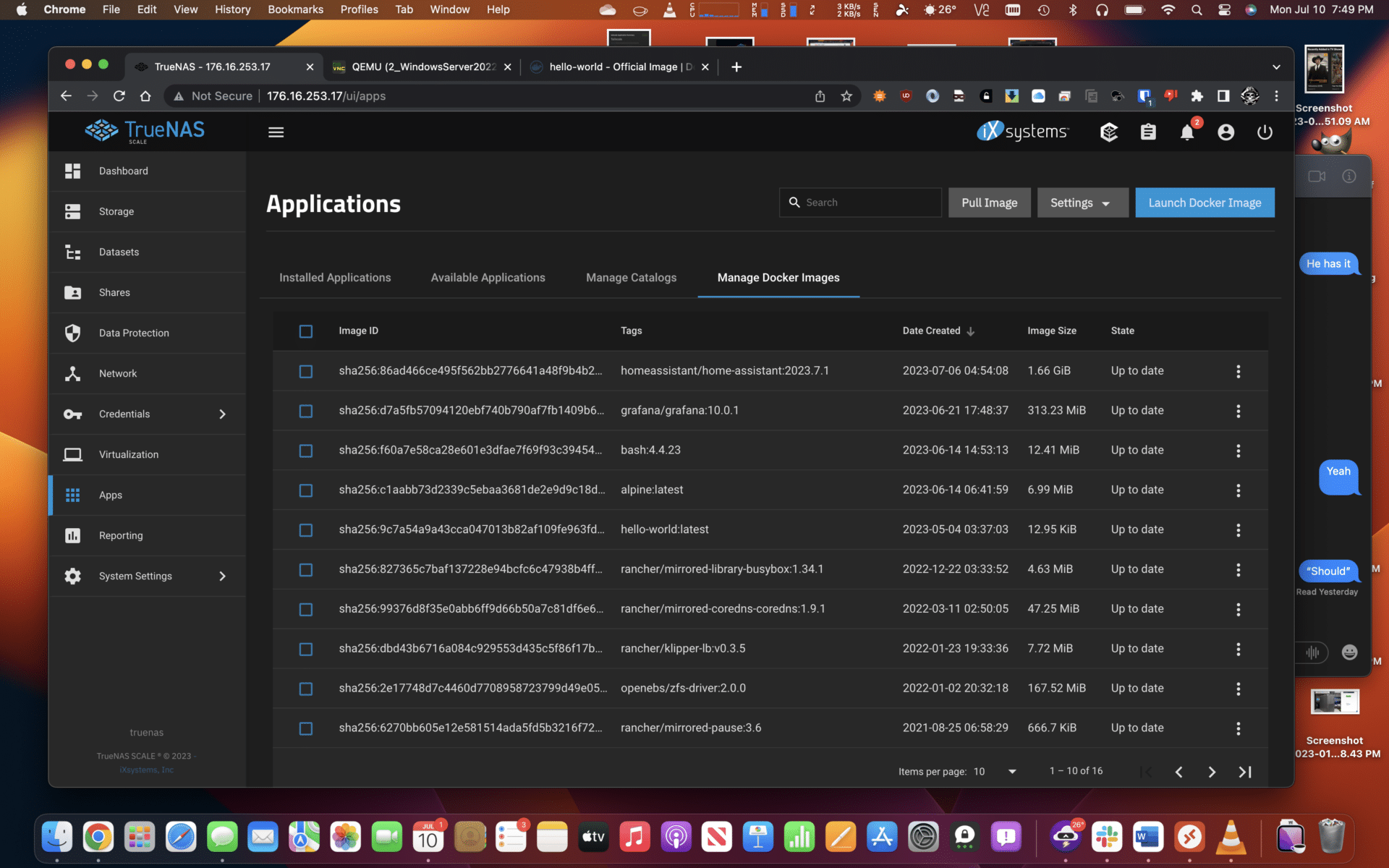Check the bash:4.4.23 image checkbox
Viewport: 1389px width, 868px height.
(306, 451)
